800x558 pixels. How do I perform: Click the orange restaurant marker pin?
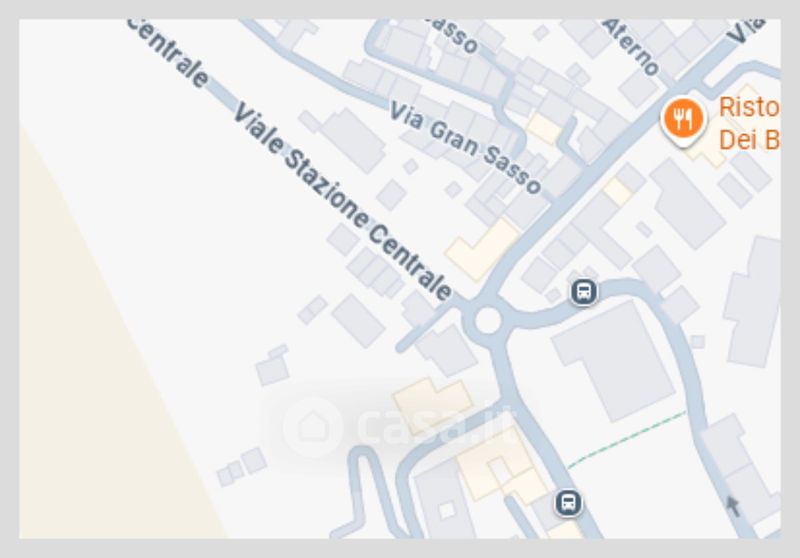click(x=684, y=120)
